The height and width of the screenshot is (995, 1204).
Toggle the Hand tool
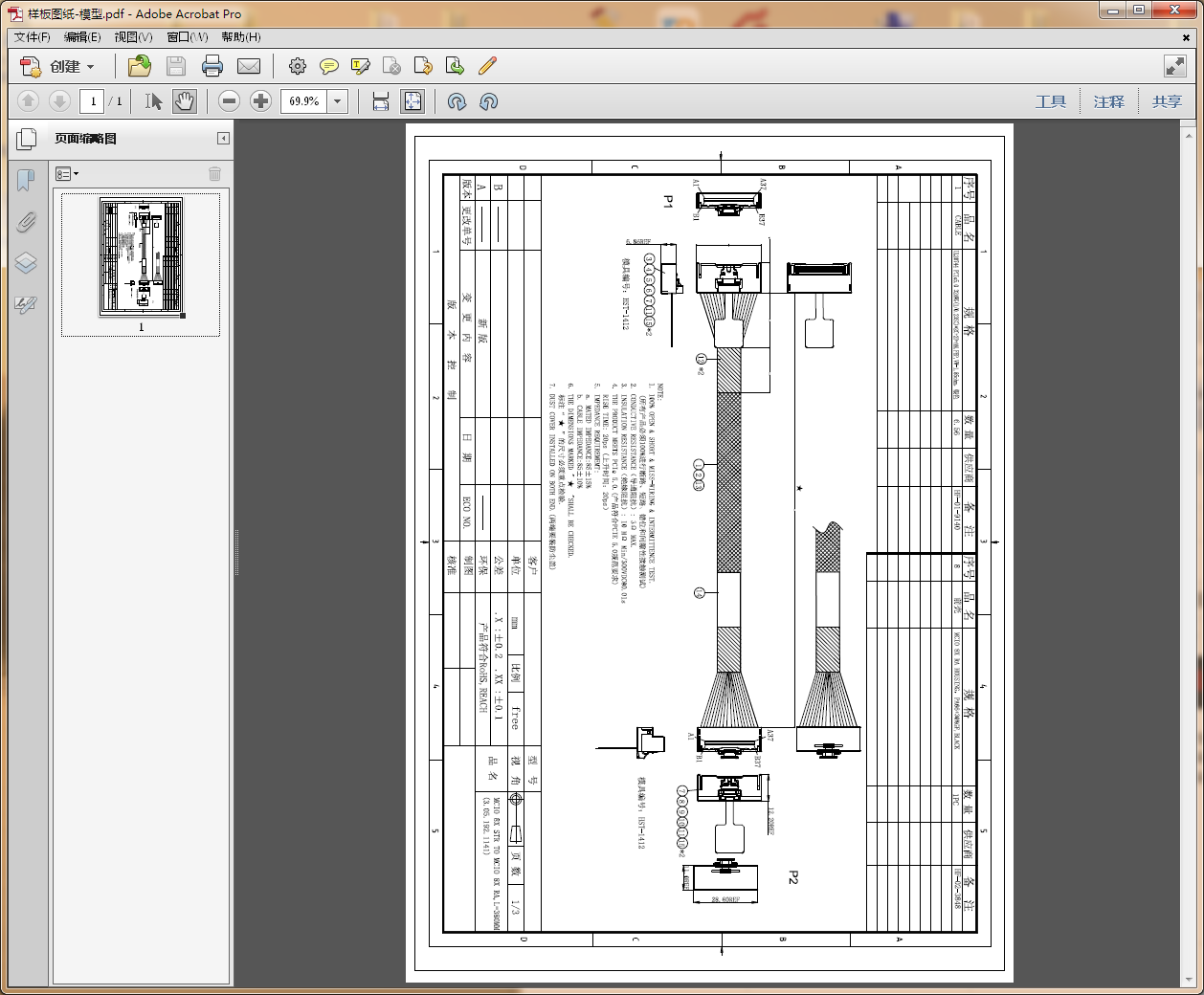coord(185,101)
